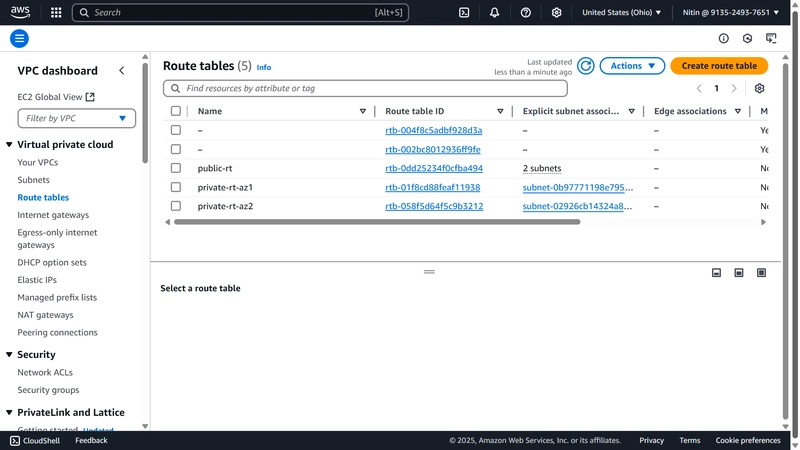Open Internet gateways in the sidebar
This screenshot has width=800, height=450.
(53, 215)
